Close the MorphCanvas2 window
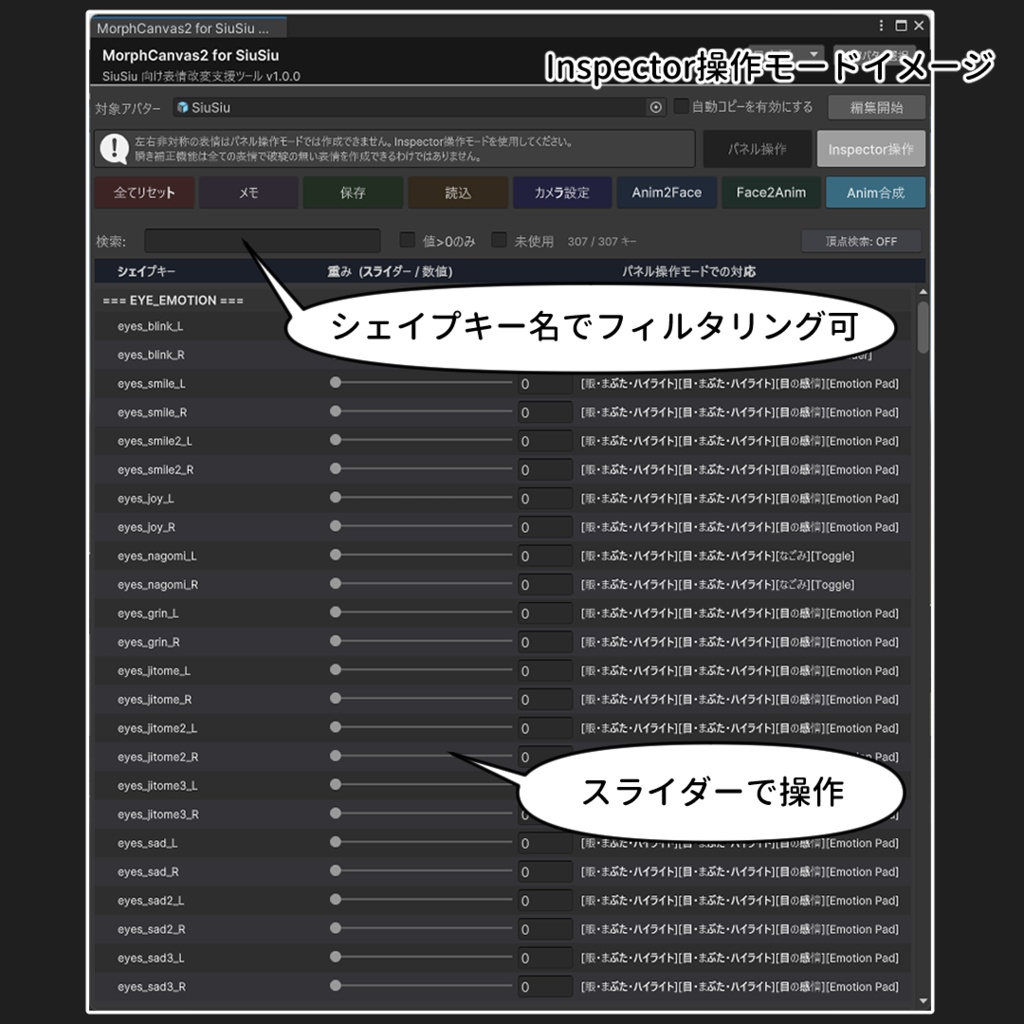Viewport: 1024px width, 1024px height. coord(919,25)
